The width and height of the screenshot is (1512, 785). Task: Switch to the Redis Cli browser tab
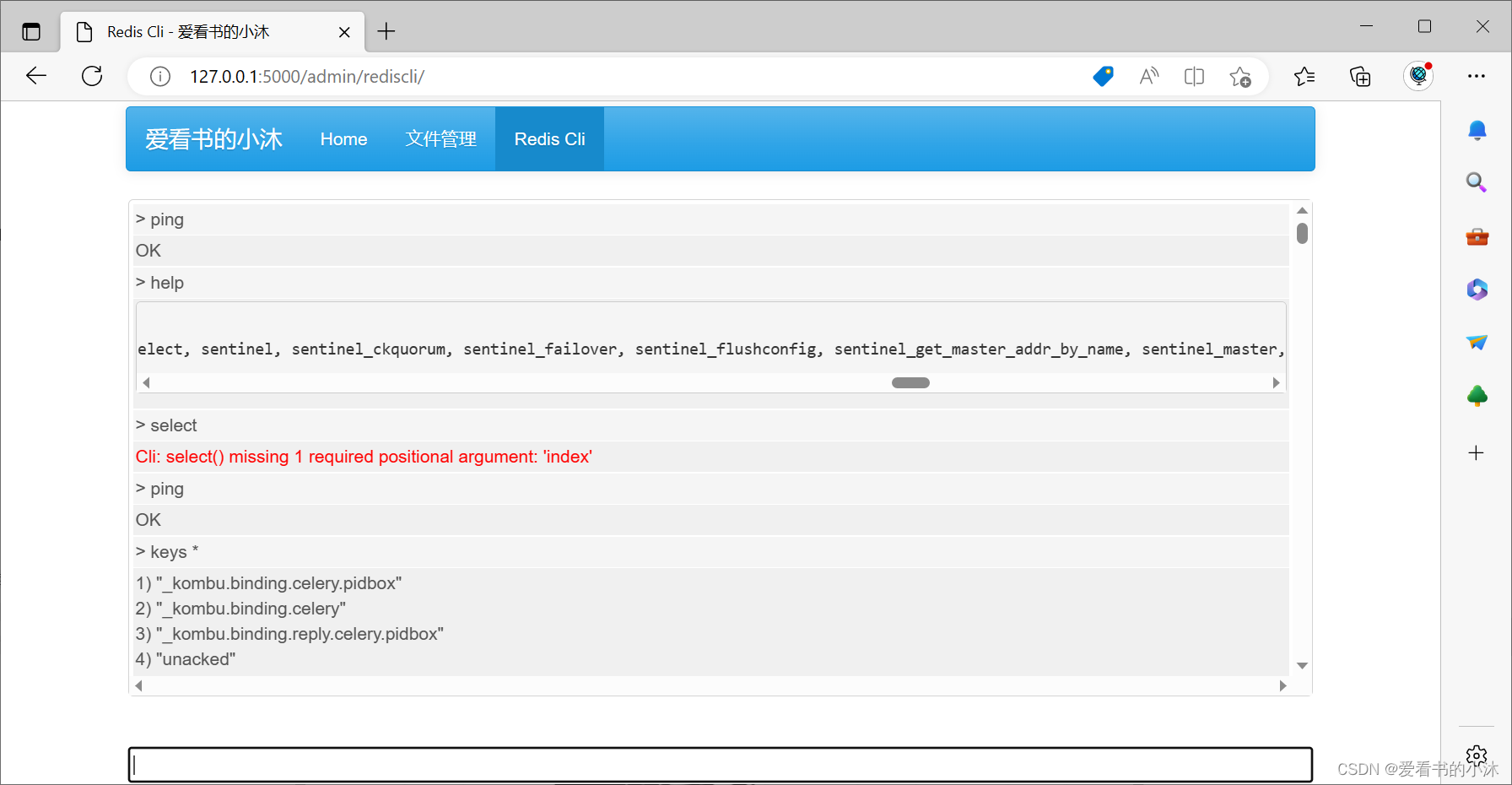(213, 32)
